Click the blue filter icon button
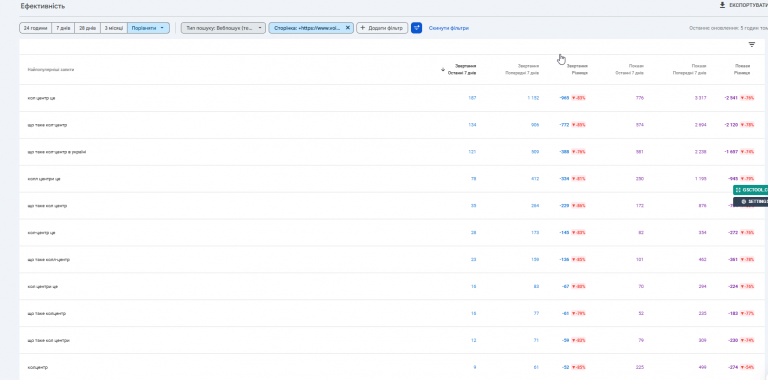The image size is (768, 380). click(x=416, y=28)
